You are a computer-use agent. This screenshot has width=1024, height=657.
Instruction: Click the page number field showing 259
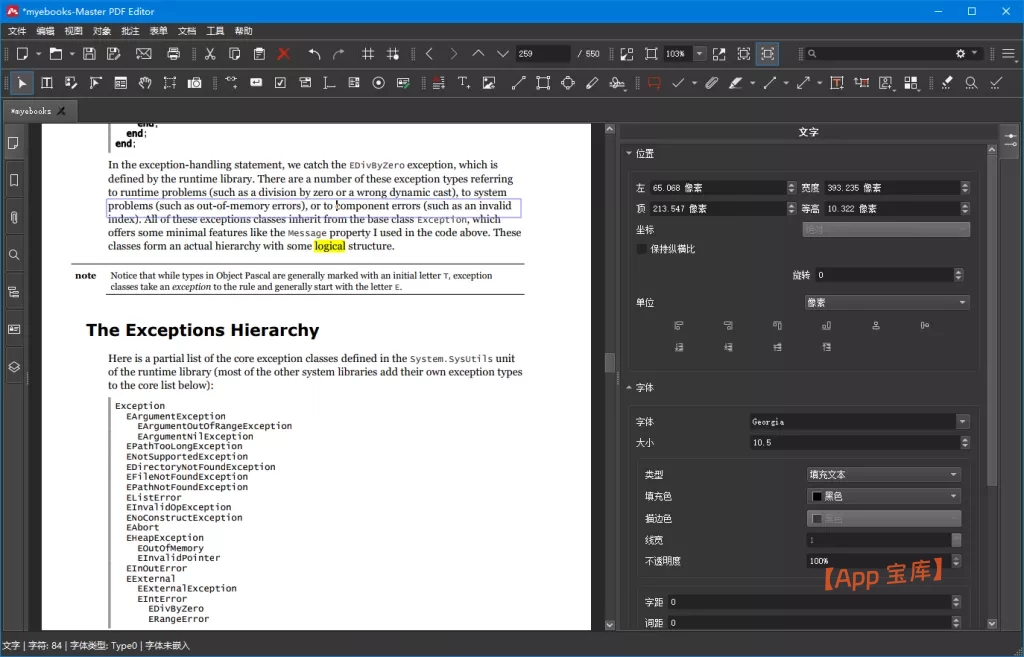[541, 54]
